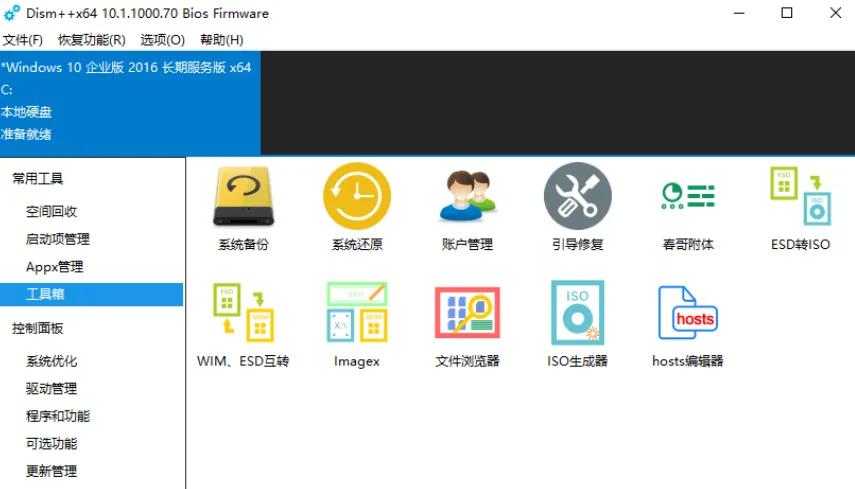This screenshot has height=489, width=855.
Task: Open 系统优化 under 控制面板
Action: [x=52, y=361]
